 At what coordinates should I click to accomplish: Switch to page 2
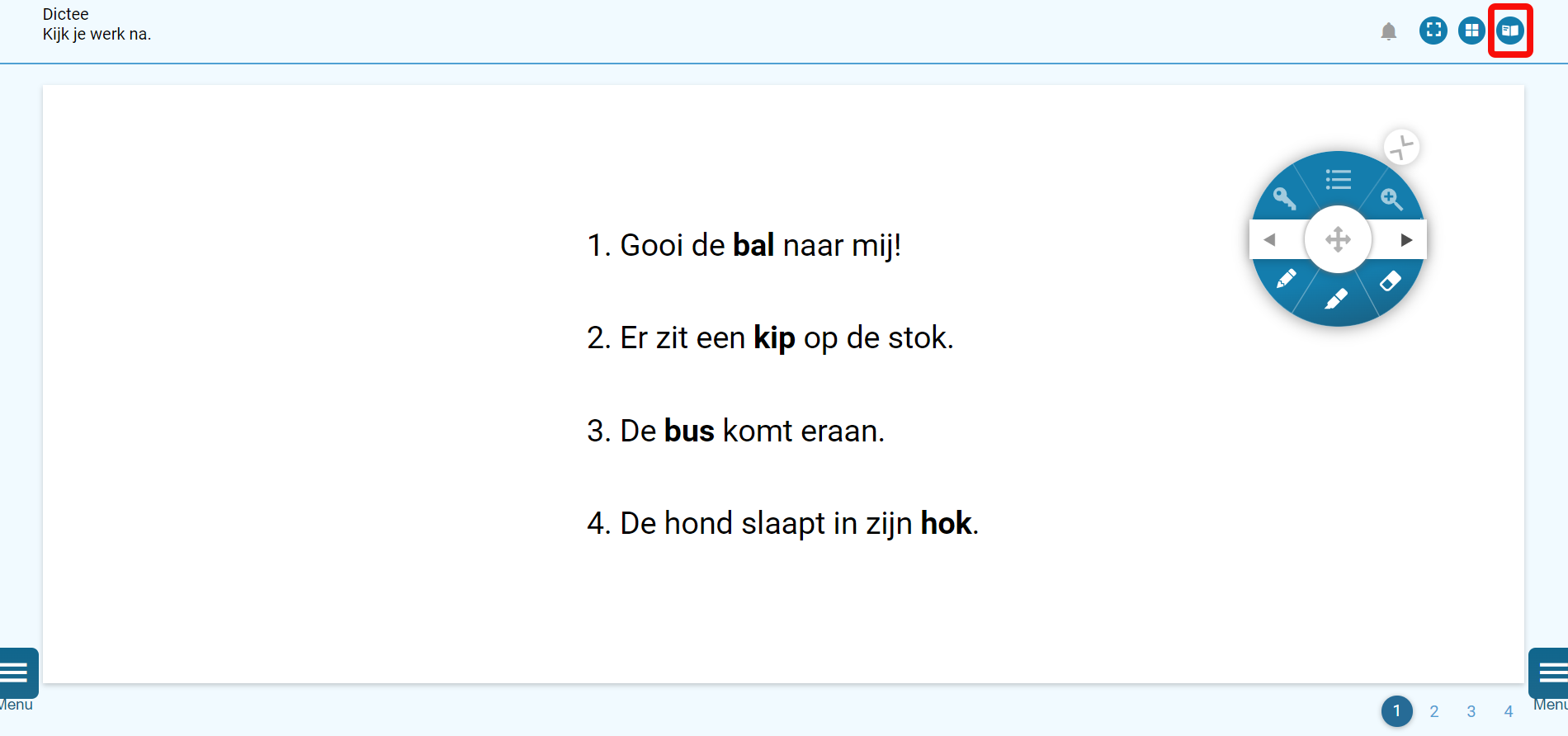(x=1434, y=711)
